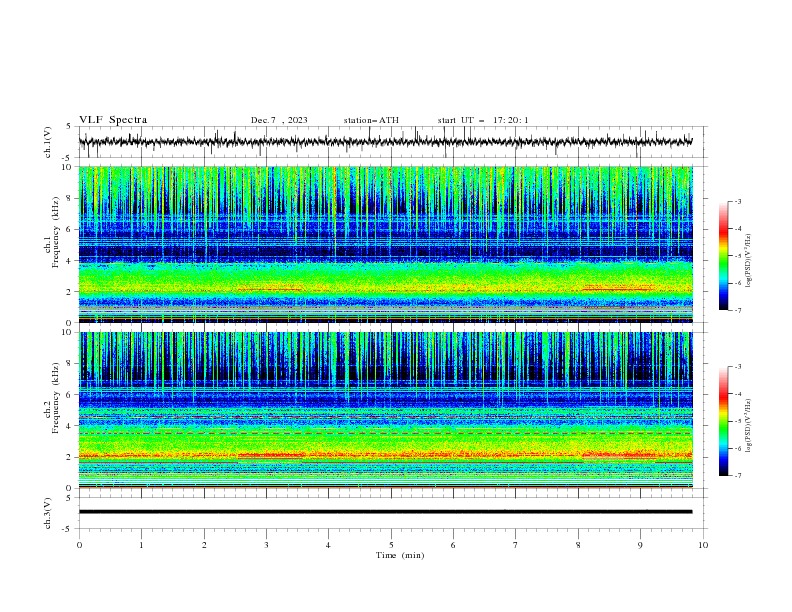Click the "-7" tick on ch.2 colorbar
Screen dimensions: 792x612
click(x=738, y=475)
